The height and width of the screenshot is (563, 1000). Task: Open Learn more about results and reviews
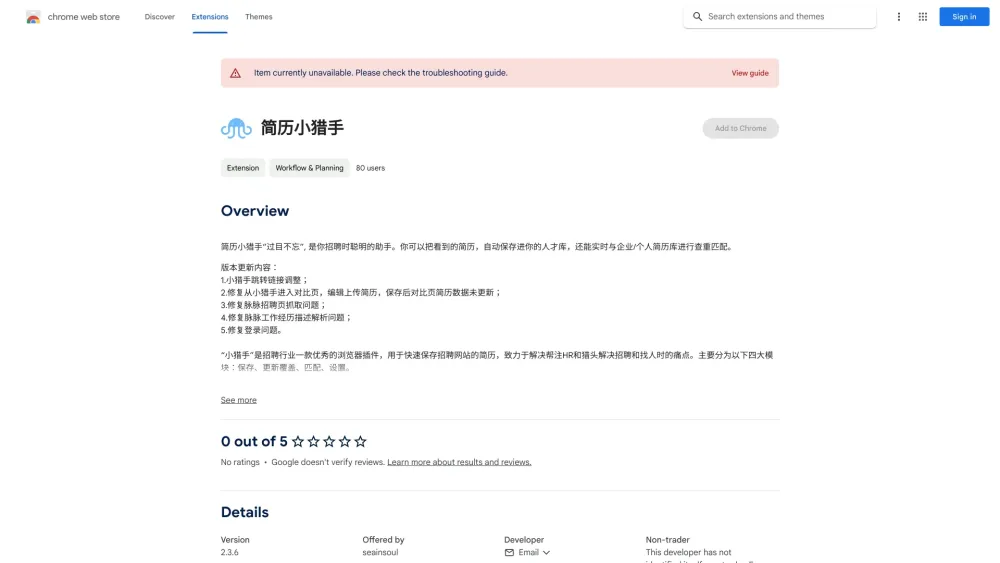click(x=459, y=462)
